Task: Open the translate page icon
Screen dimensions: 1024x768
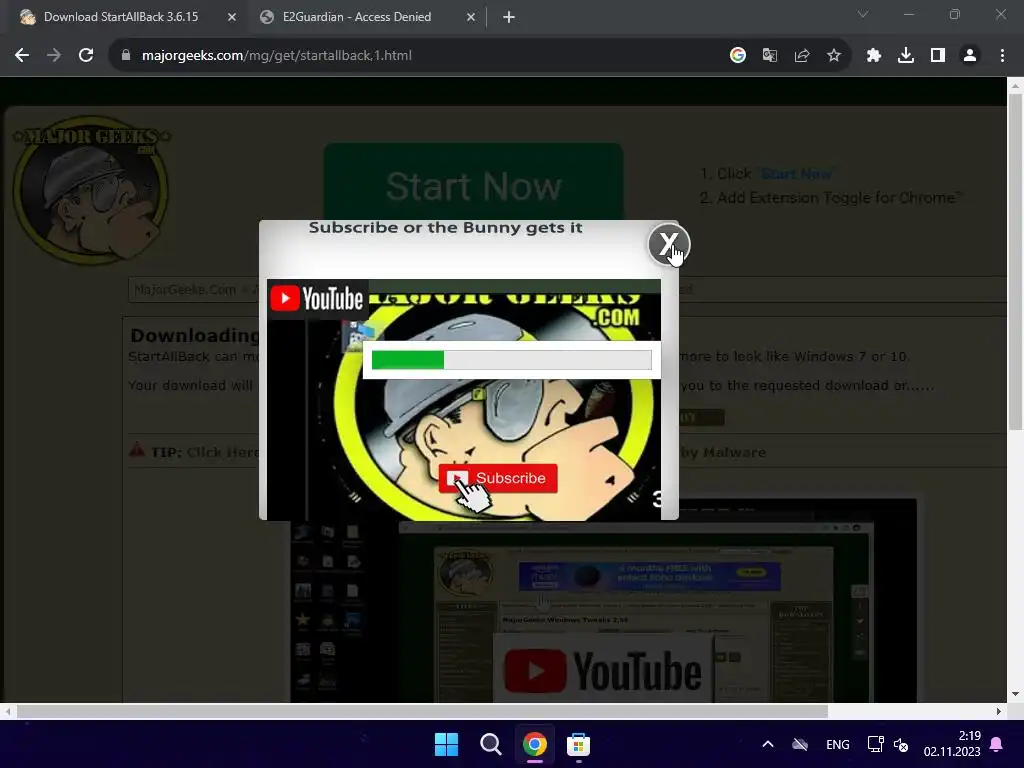Action: click(770, 56)
